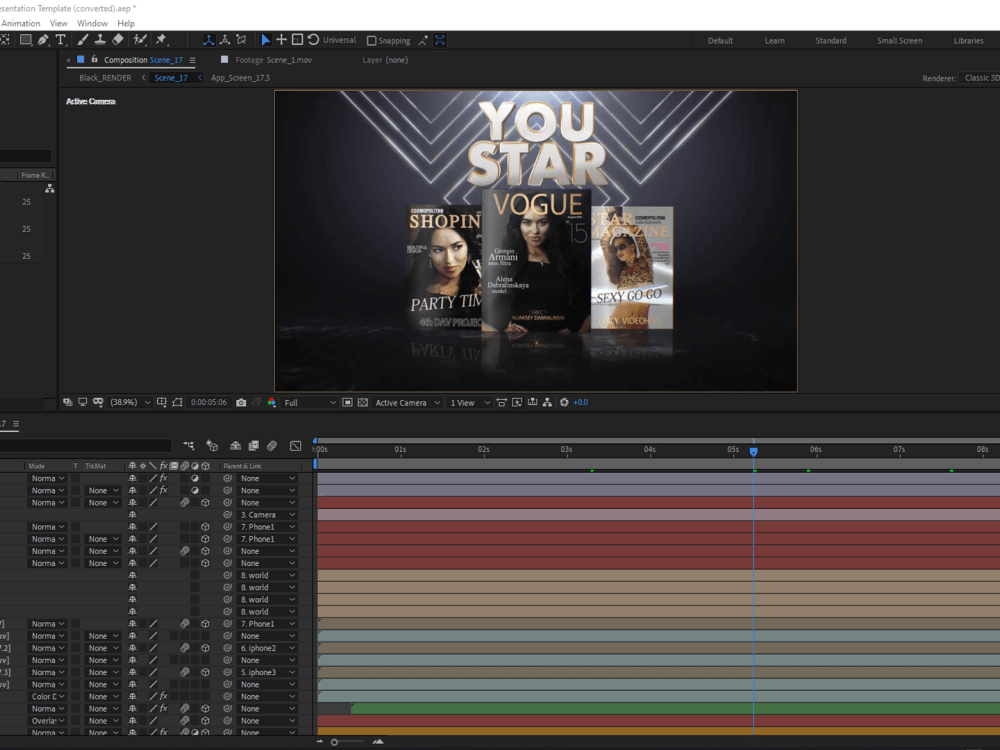Switch to Local Axis mode
The width and height of the screenshot is (1000, 750).
(209, 40)
